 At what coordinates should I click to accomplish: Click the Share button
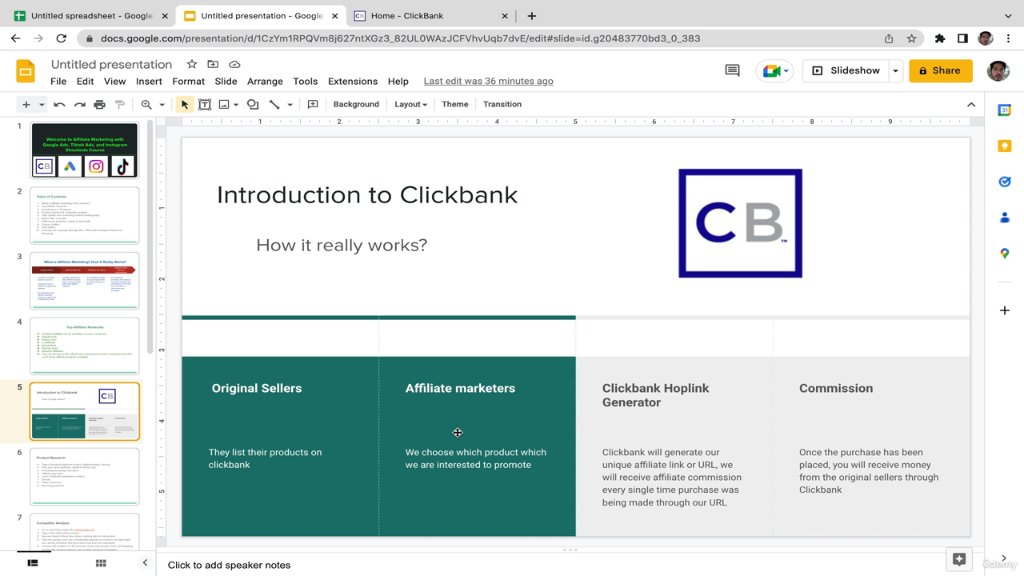pos(940,71)
